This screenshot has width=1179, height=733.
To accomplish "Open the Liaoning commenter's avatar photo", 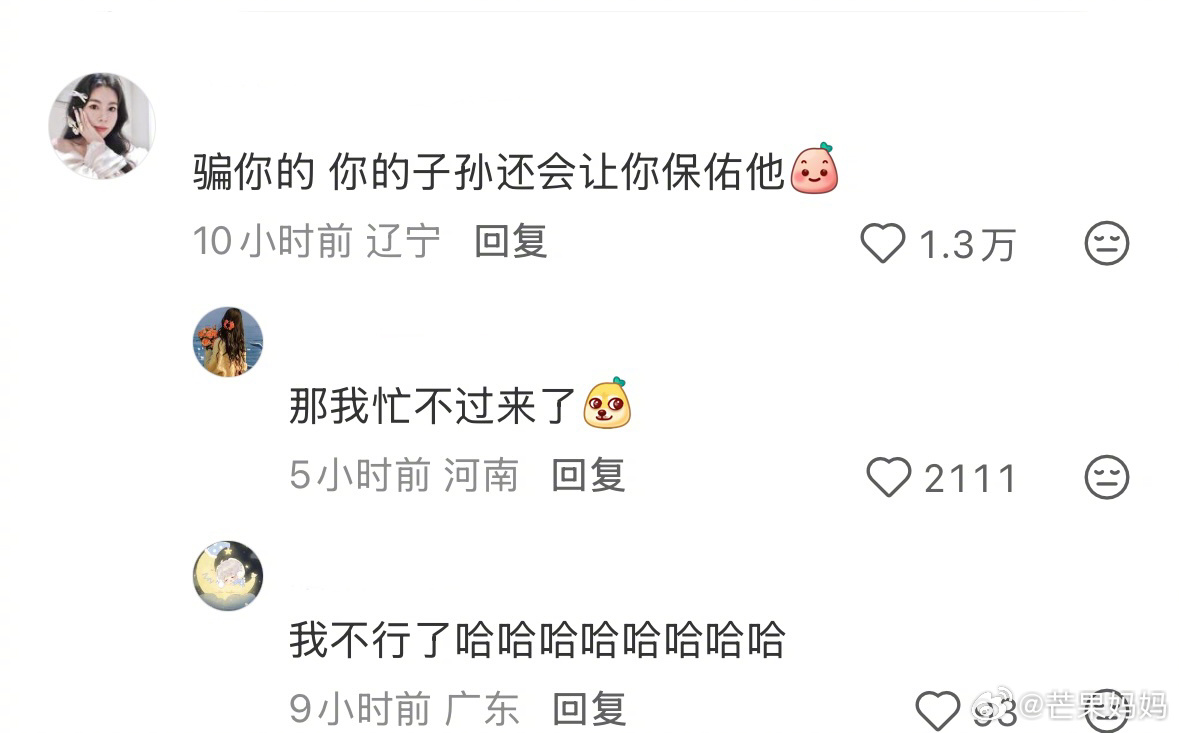I will [102, 126].
